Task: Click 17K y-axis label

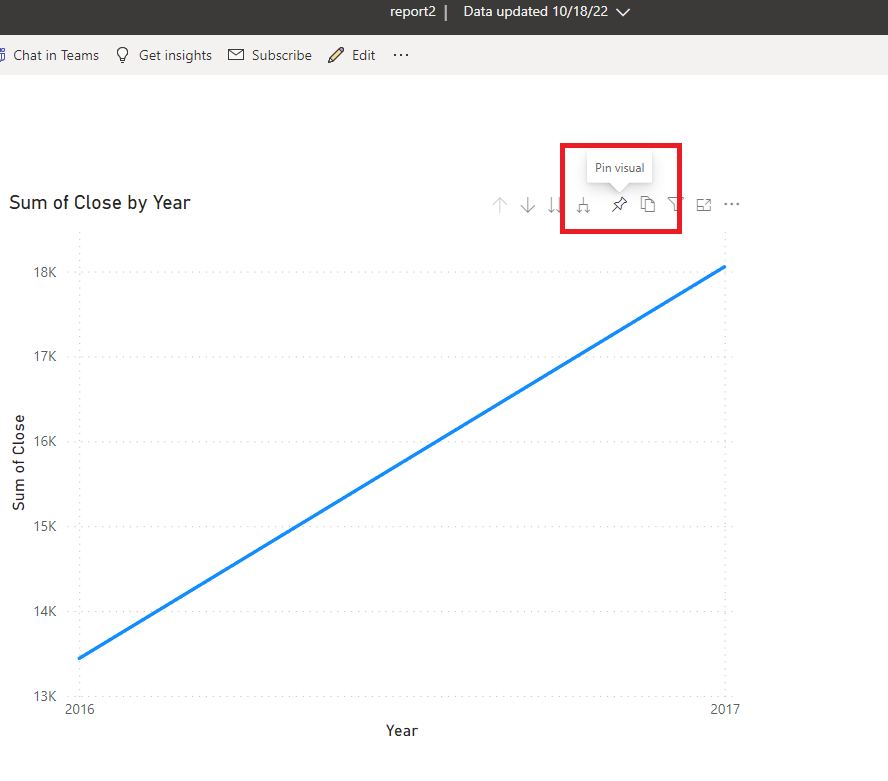Action: point(45,357)
